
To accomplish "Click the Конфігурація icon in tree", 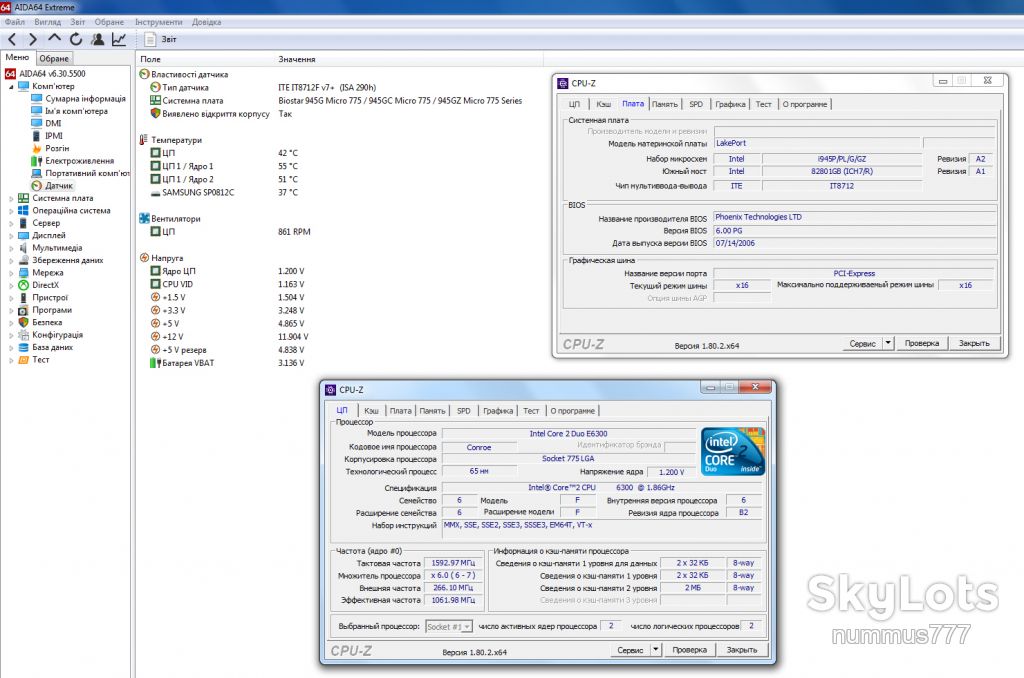I will tap(24, 334).
